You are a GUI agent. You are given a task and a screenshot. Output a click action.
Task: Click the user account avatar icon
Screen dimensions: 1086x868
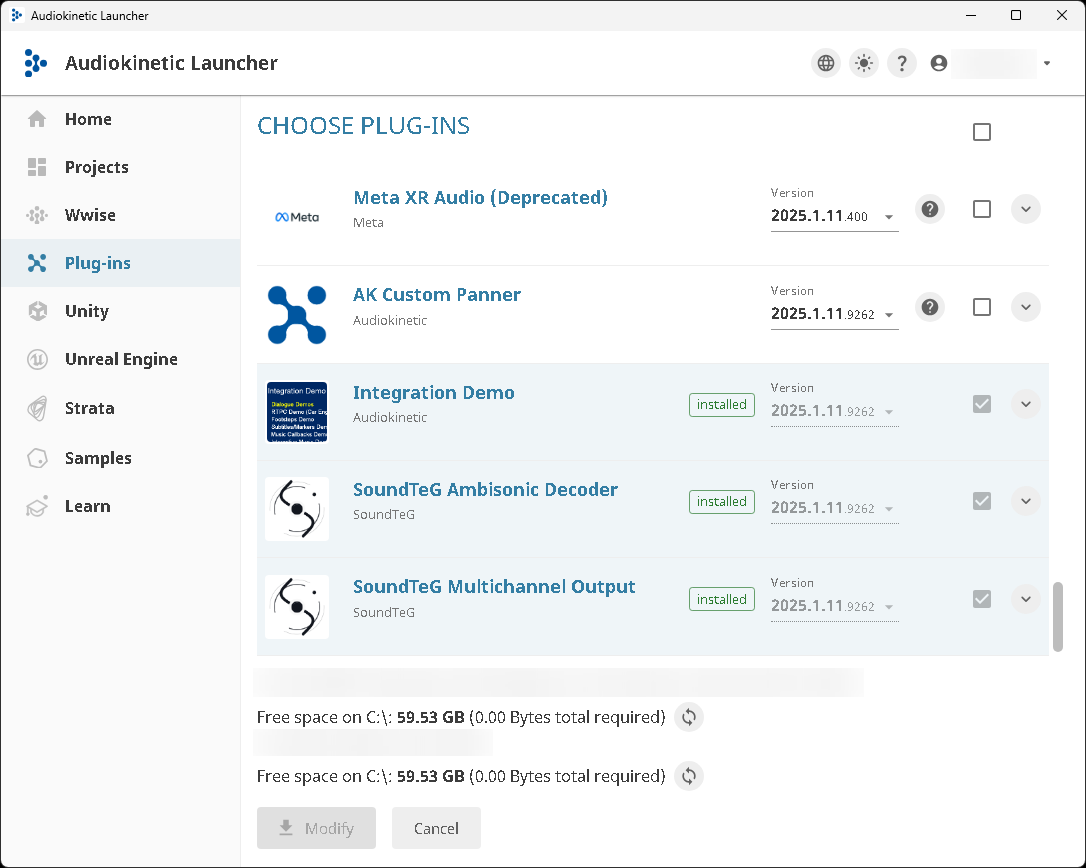pyautogui.click(x=938, y=63)
